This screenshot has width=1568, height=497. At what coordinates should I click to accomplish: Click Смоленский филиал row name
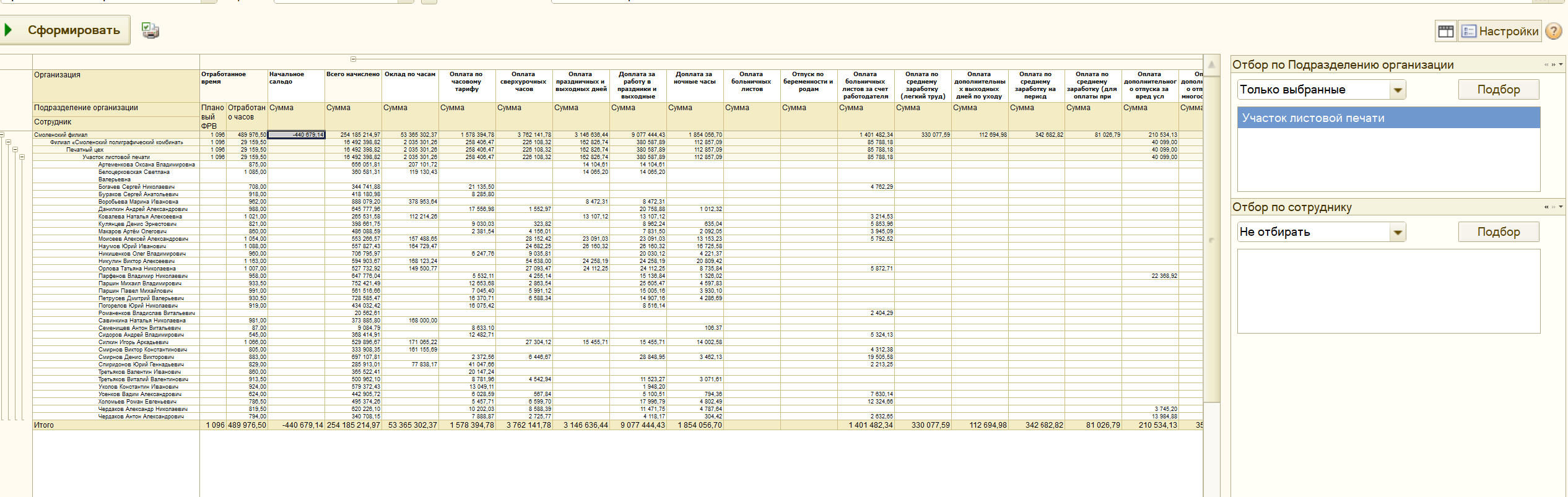coord(61,134)
